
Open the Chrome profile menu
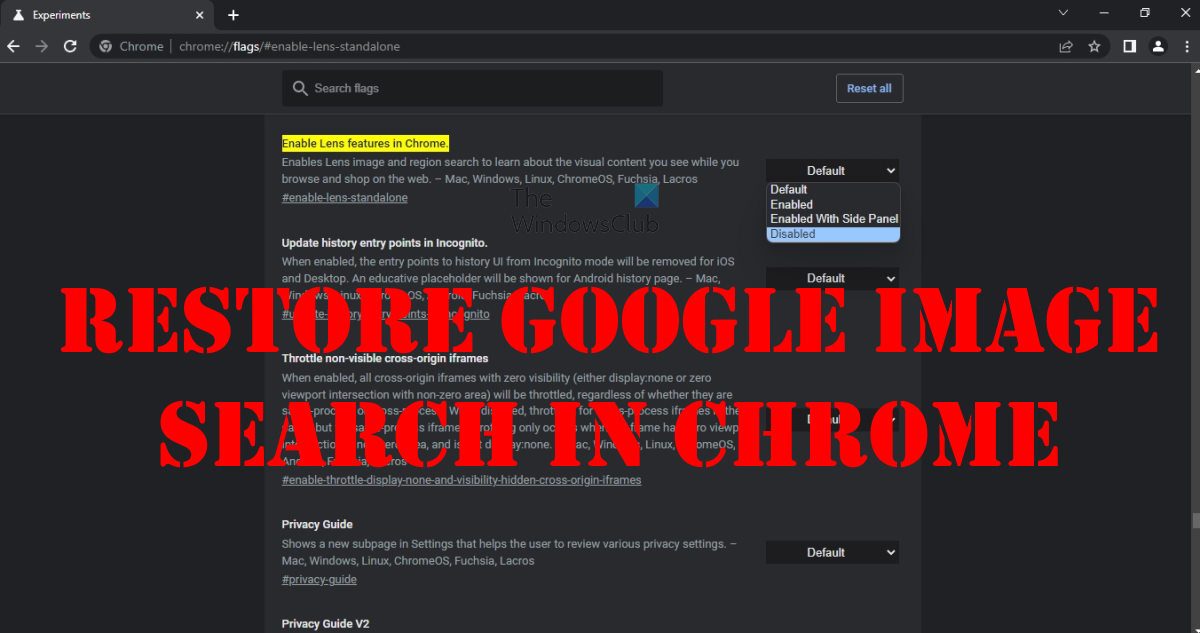(x=1157, y=46)
